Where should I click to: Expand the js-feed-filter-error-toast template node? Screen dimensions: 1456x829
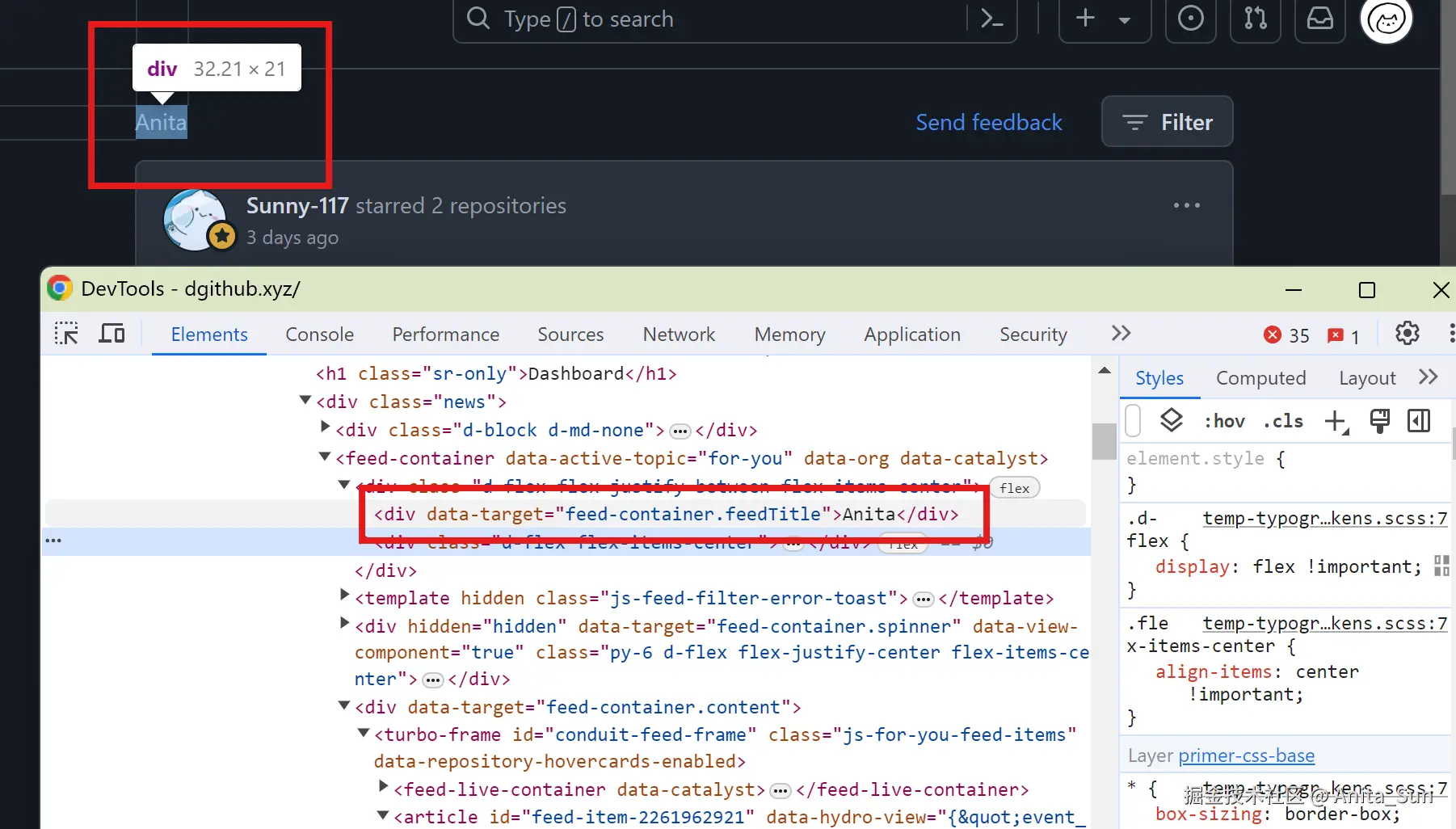pos(344,595)
